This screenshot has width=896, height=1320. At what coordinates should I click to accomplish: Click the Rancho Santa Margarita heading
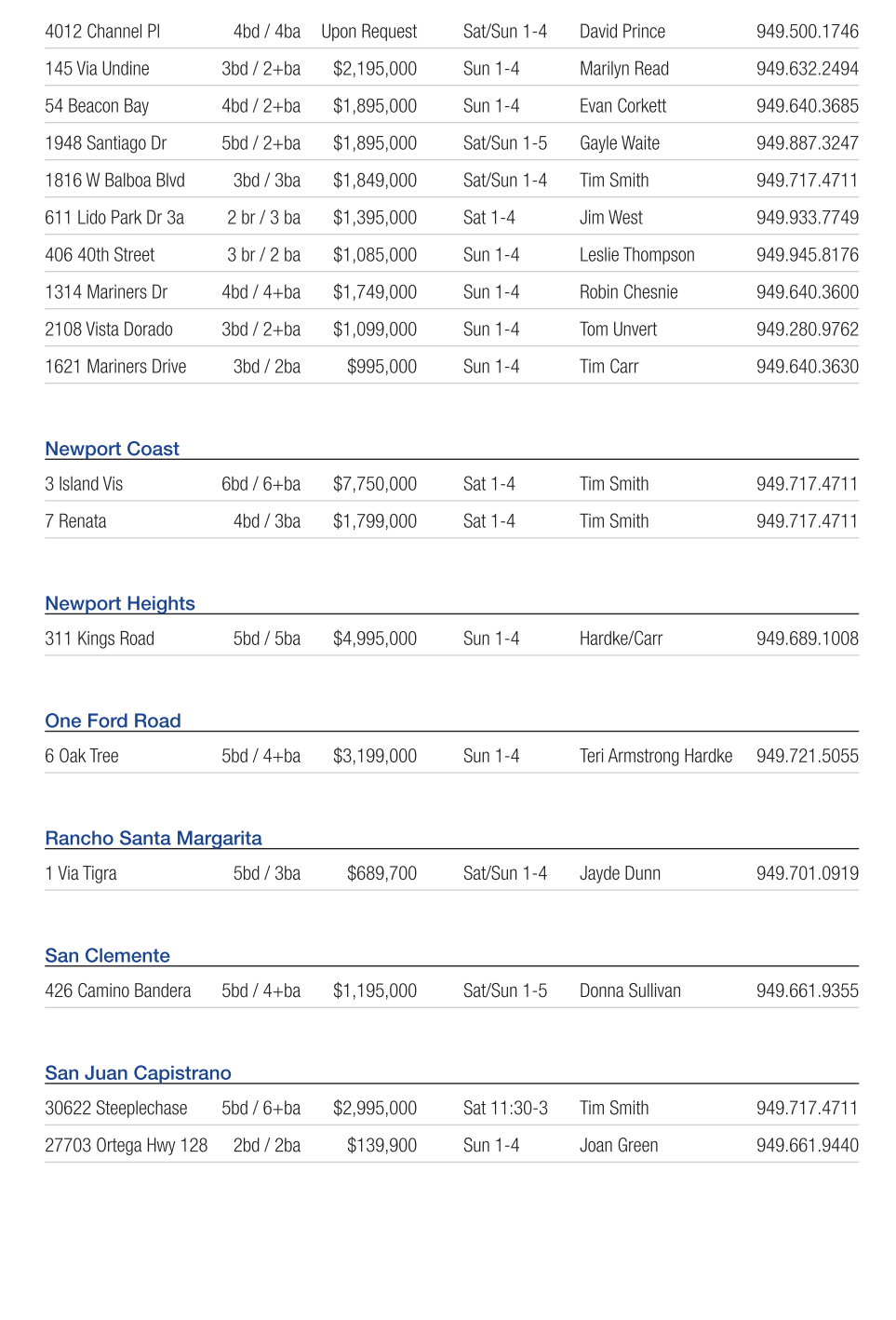coord(154,838)
